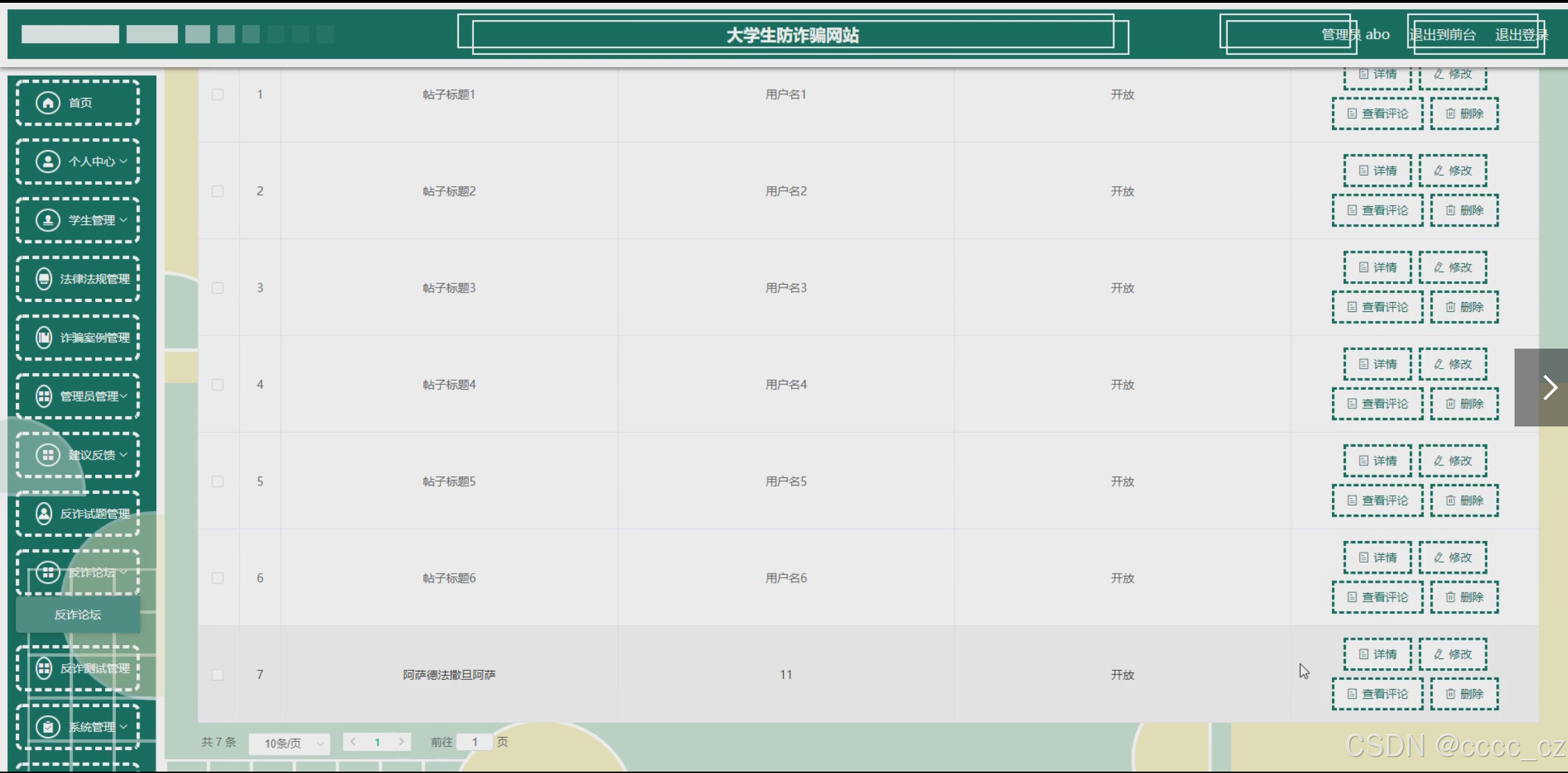Click the home icon beside 首页
1568x773 pixels.
pyautogui.click(x=48, y=103)
